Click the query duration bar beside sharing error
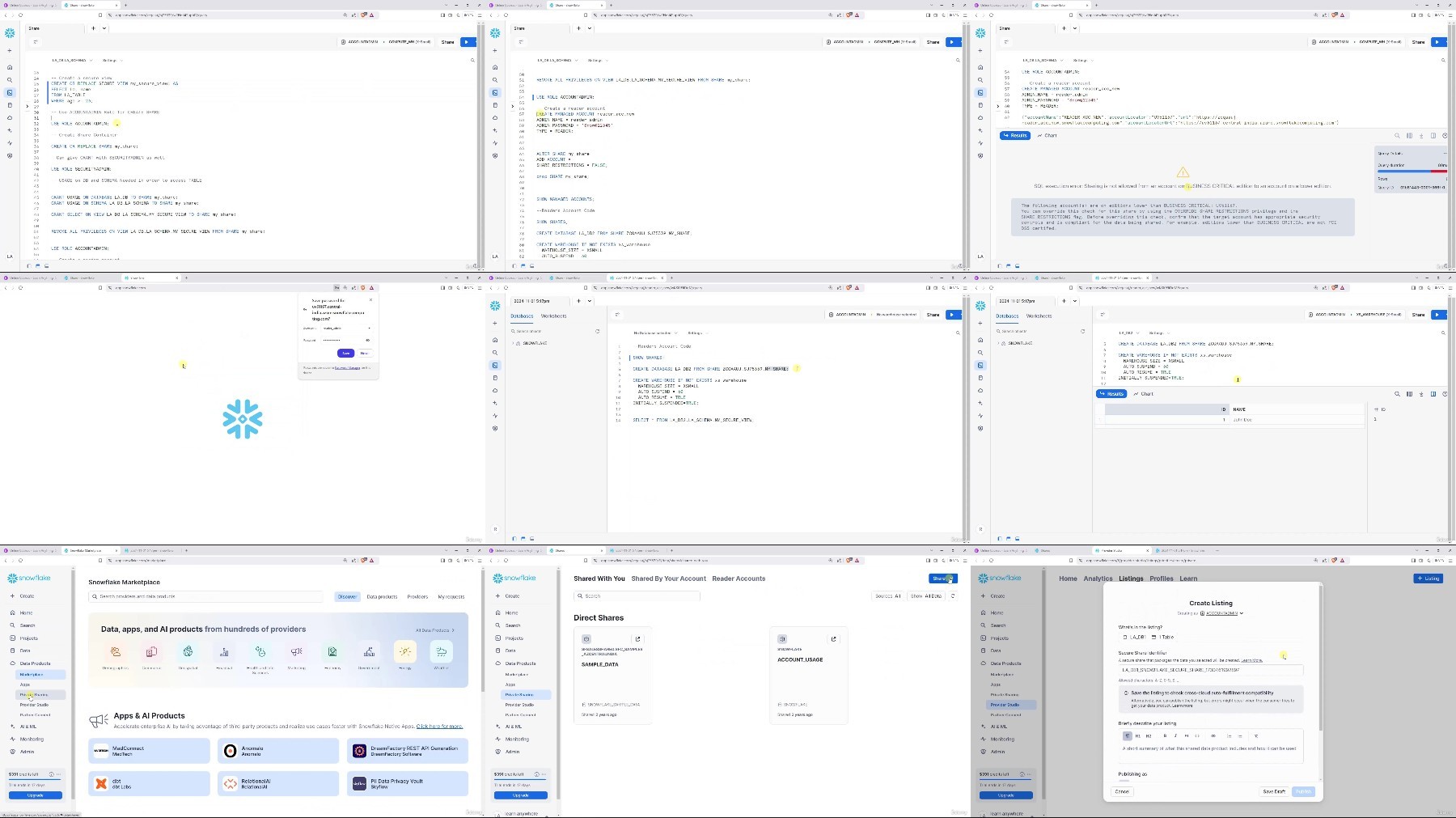 (1412, 172)
